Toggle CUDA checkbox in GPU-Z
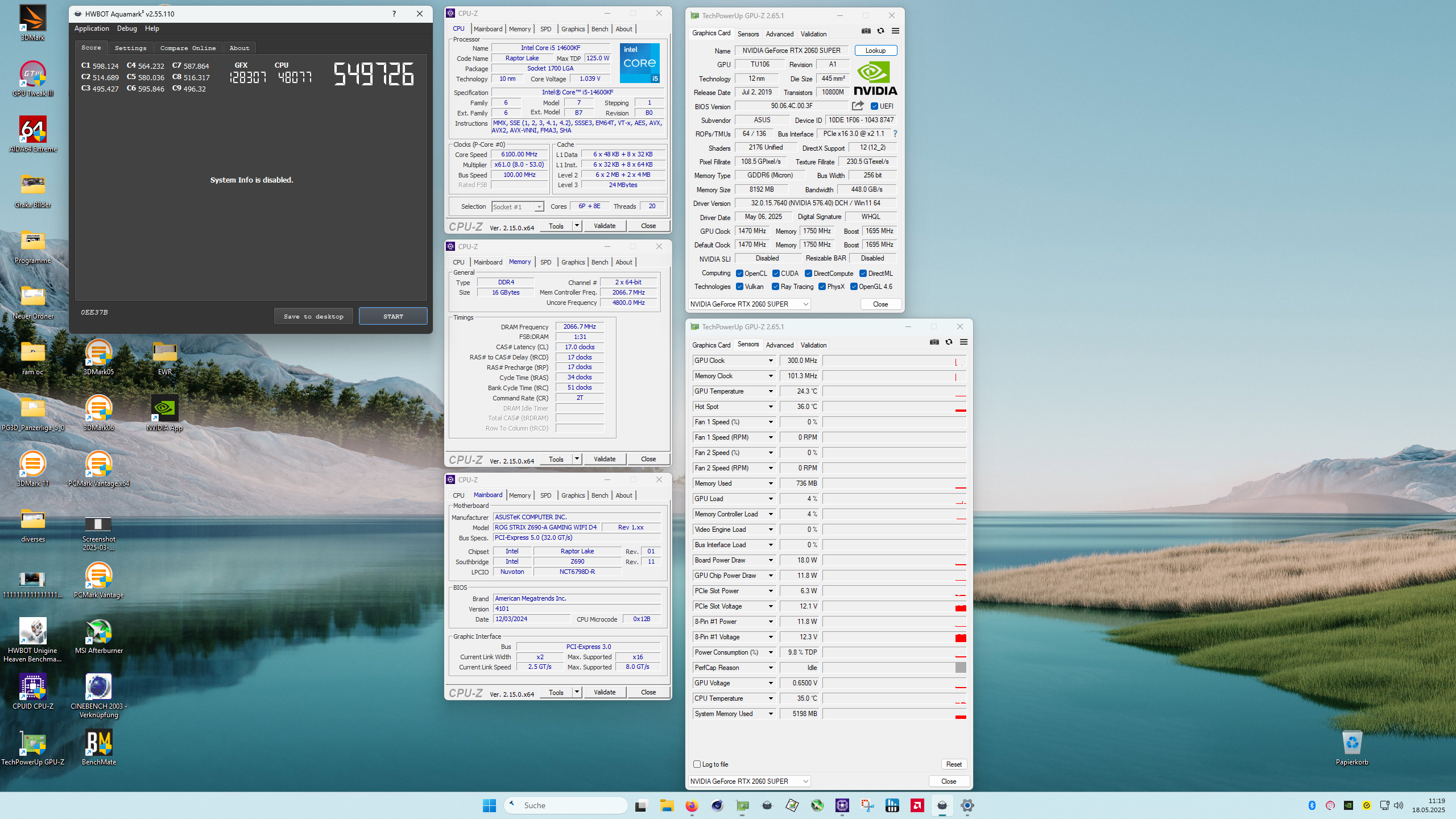1456x819 pixels. 776,274
